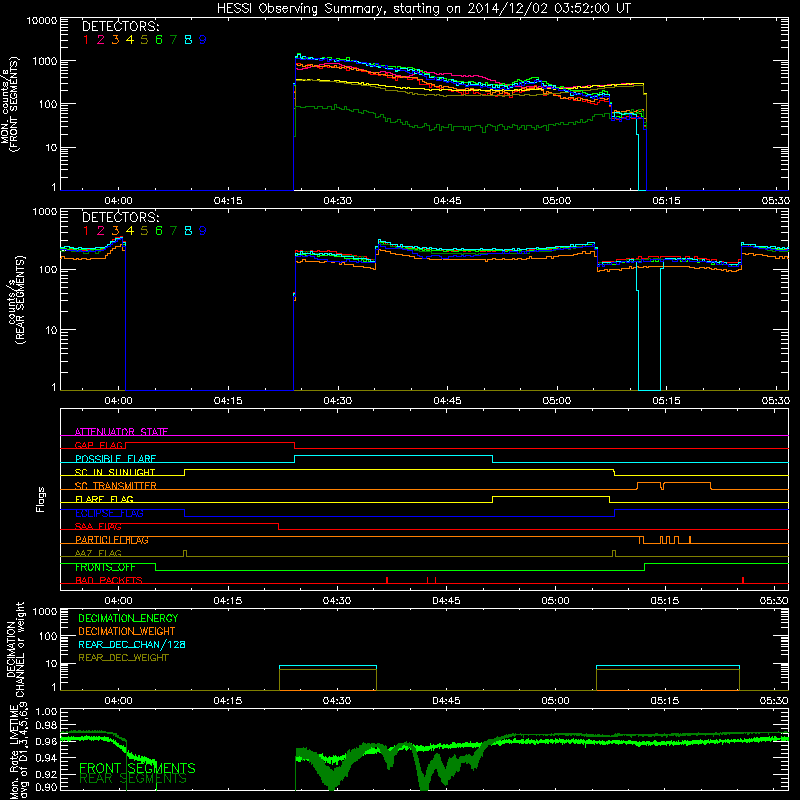The width and height of the screenshot is (800, 800).
Task: Click the SC_TRANSMITTER flag label
Action: click(x=116, y=486)
